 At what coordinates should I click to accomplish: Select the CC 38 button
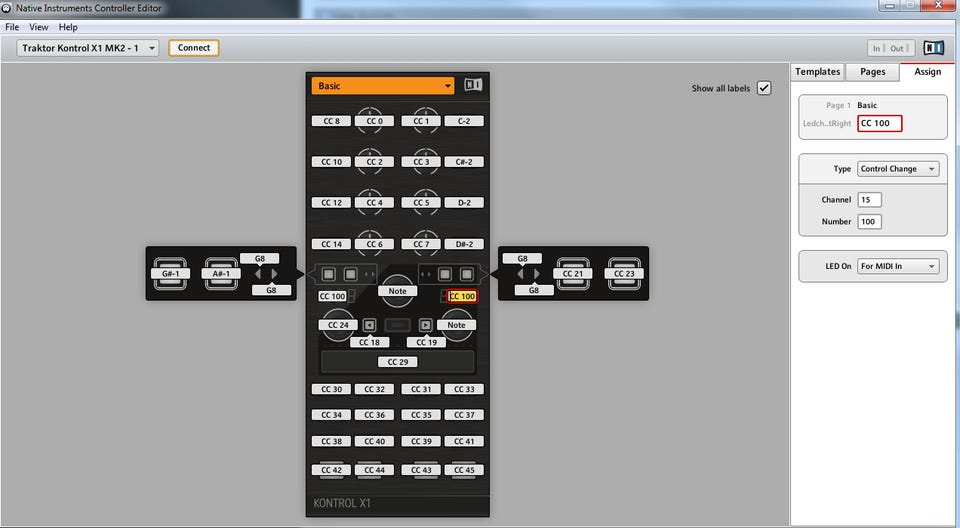coord(331,441)
